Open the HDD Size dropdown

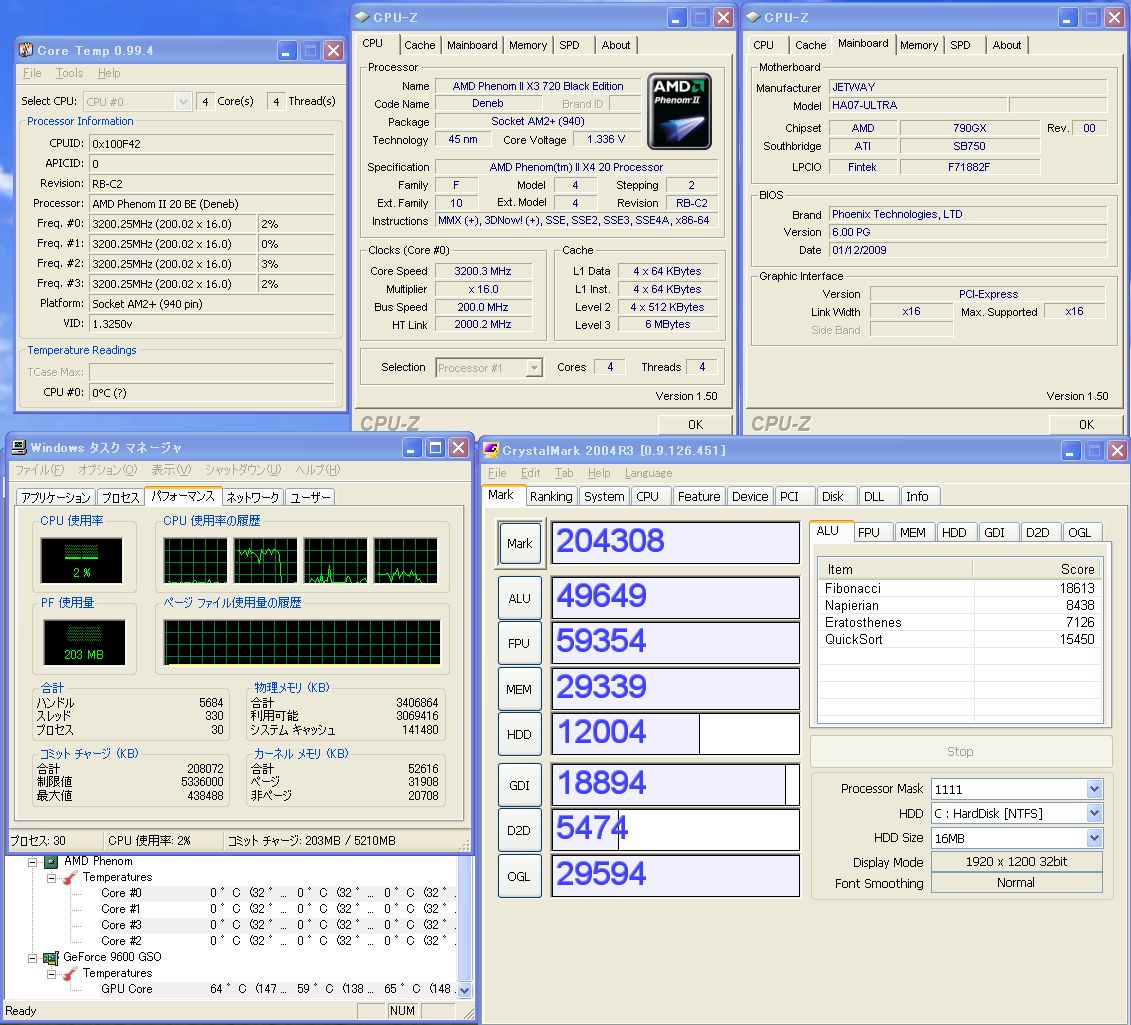(x=1094, y=837)
